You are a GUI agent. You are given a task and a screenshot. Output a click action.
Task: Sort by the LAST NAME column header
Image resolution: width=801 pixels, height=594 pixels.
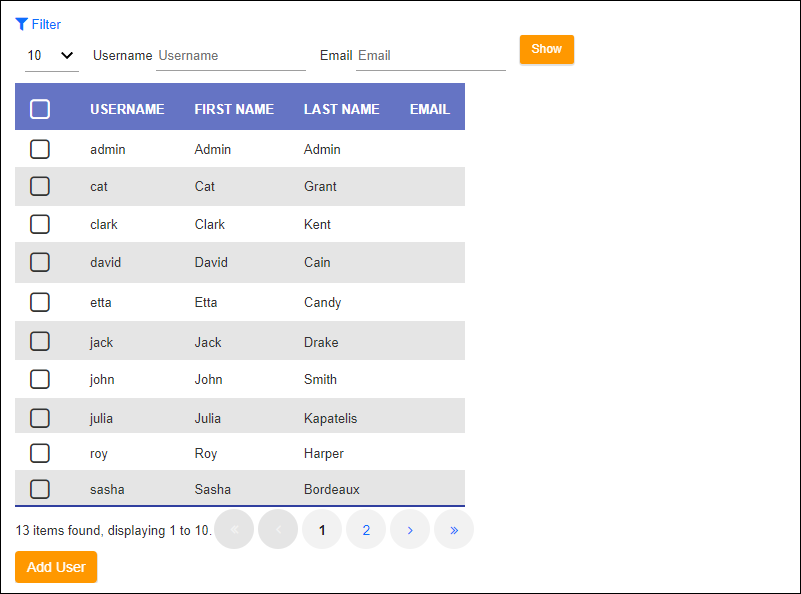click(341, 109)
